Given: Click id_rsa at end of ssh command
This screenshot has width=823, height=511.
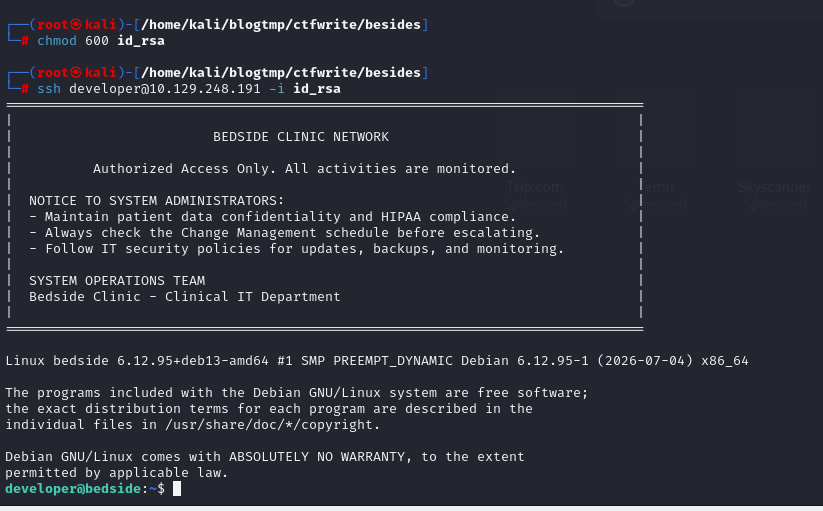Looking at the screenshot, I should 316,89.
